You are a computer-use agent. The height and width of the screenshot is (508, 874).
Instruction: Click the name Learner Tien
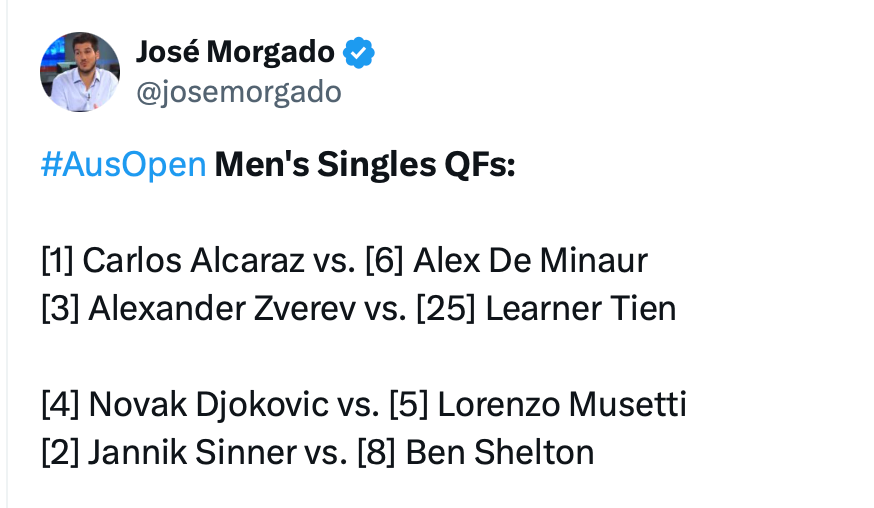580,308
